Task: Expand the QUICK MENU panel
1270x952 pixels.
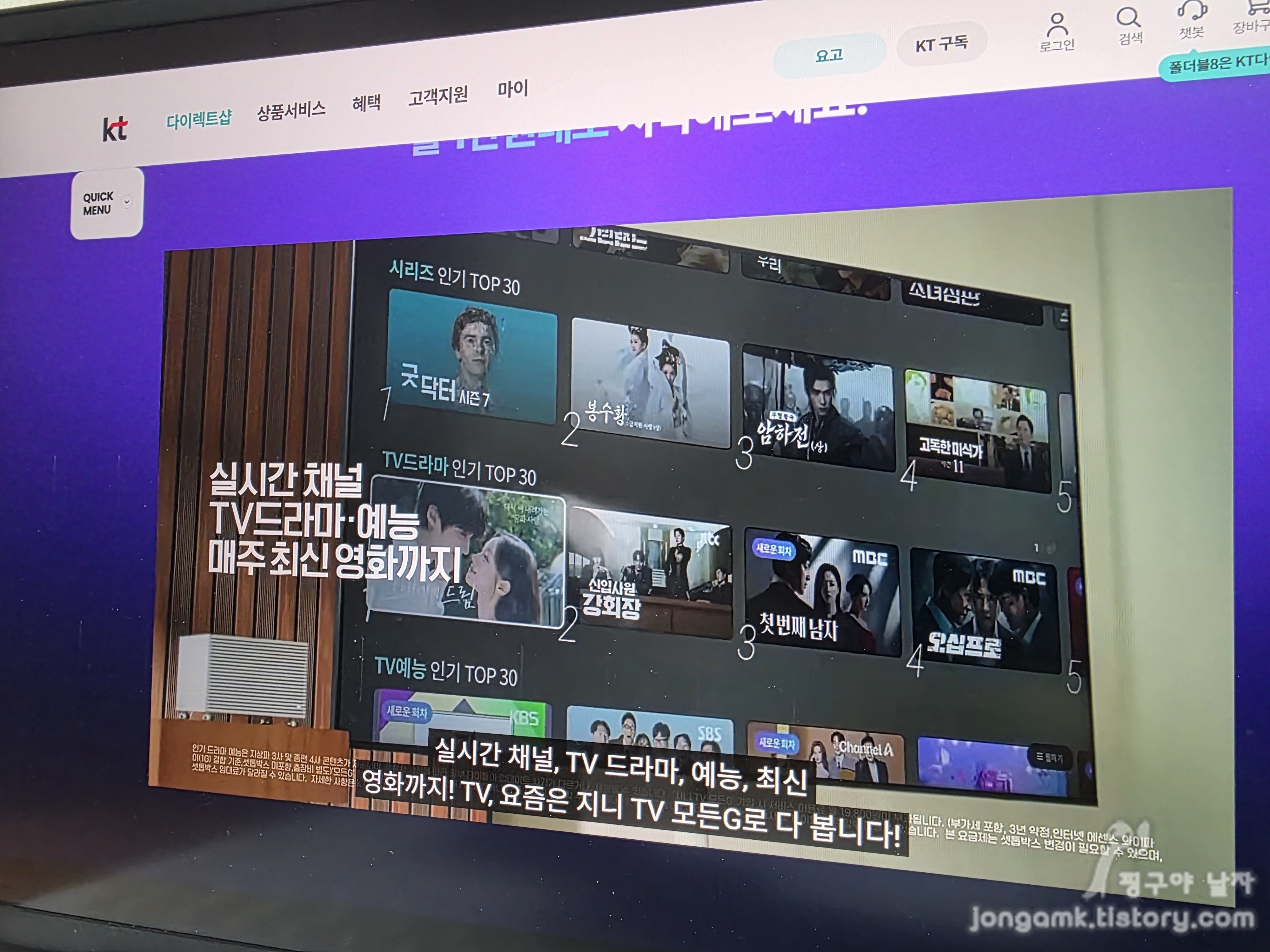Action: click(x=107, y=203)
